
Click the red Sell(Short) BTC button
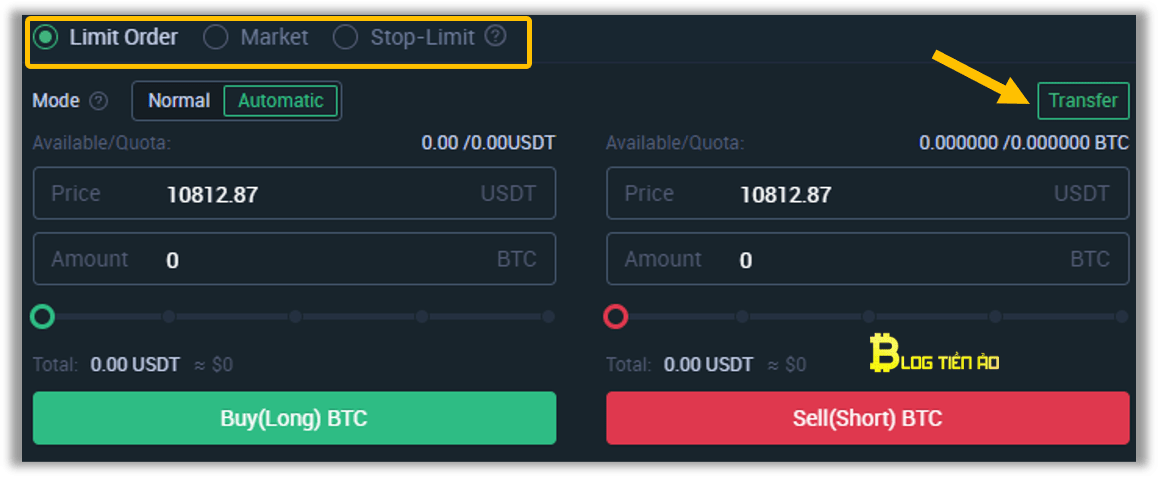pyautogui.click(x=868, y=418)
